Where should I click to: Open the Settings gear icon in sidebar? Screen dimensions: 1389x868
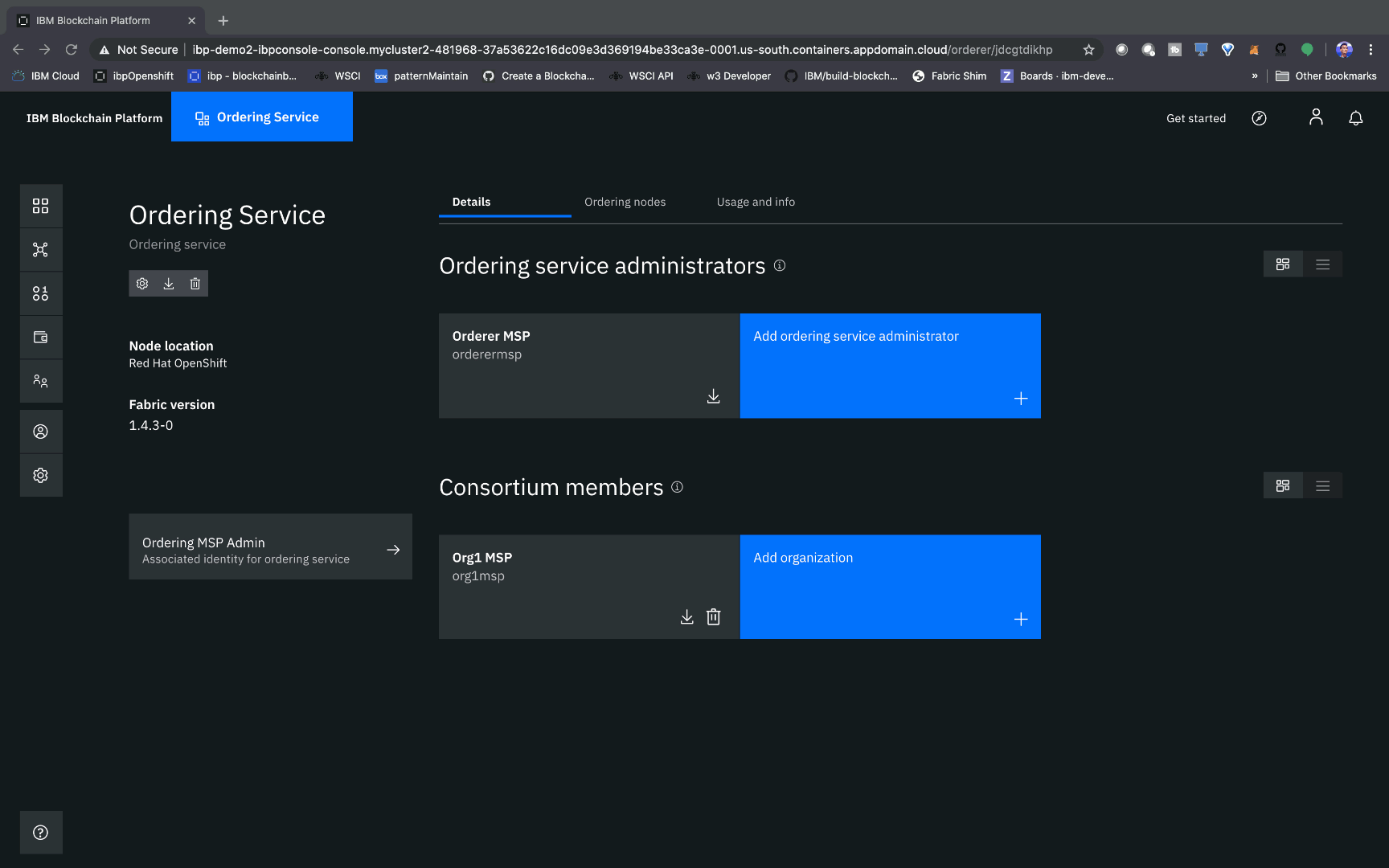[41, 476]
